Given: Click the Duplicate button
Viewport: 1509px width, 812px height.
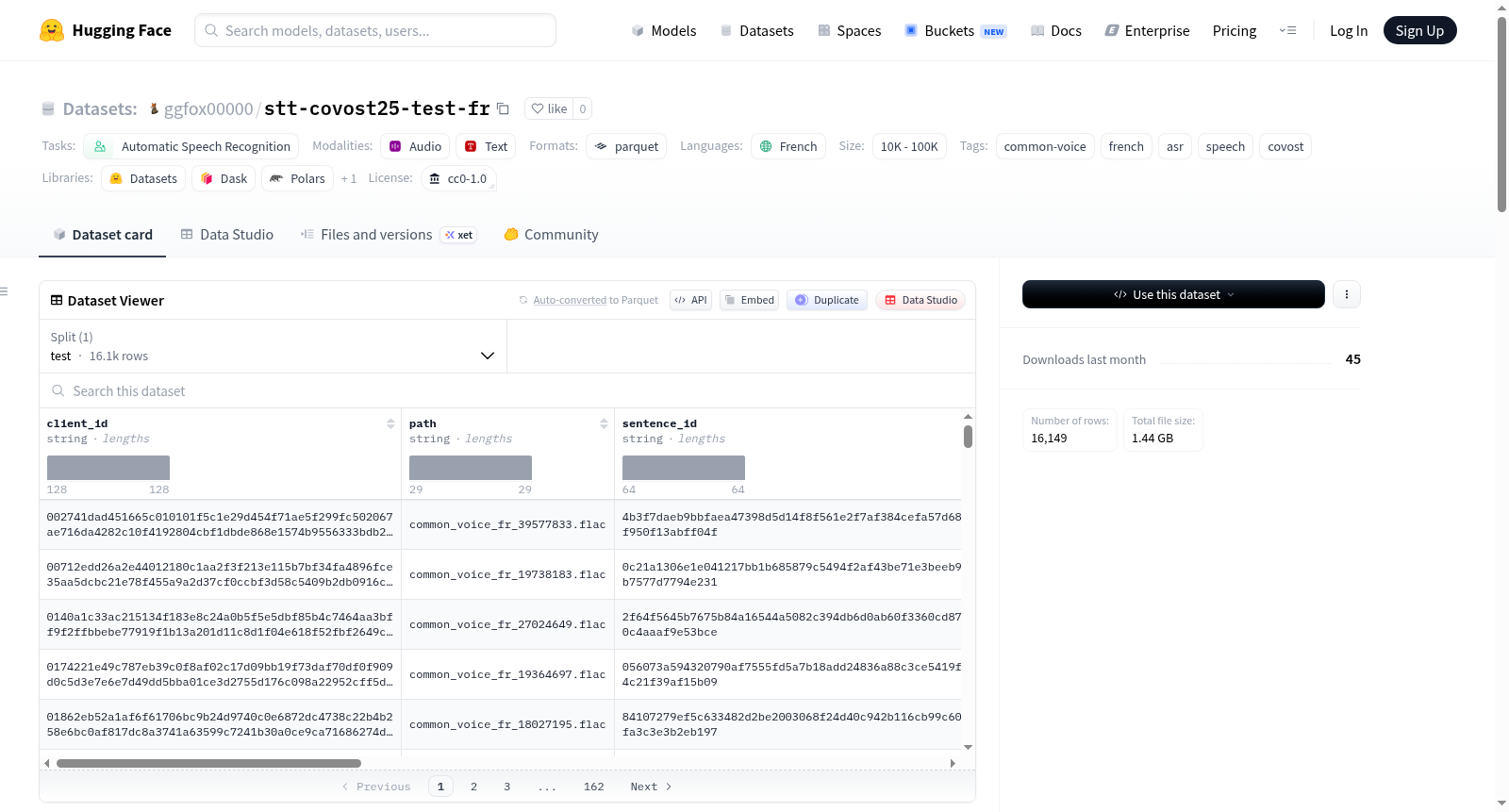Looking at the screenshot, I should tap(827, 300).
